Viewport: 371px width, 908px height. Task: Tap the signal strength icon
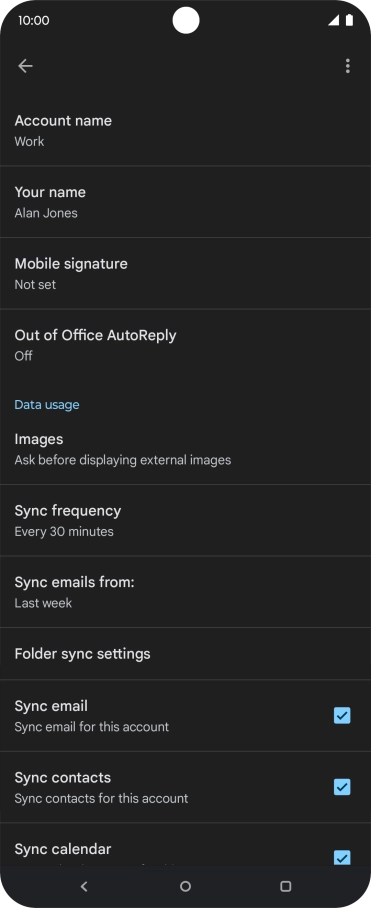point(333,20)
